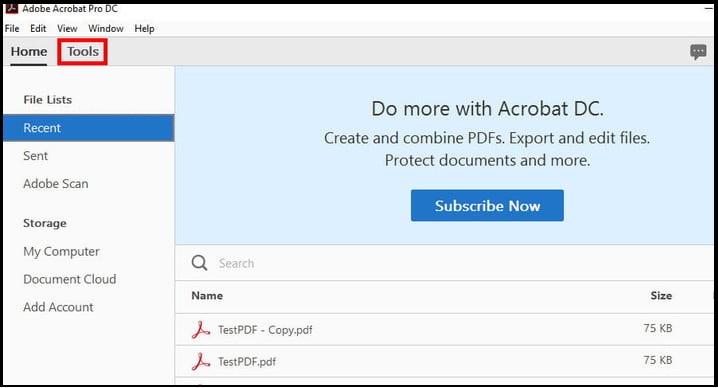Minimize the Acrobat window
The height and width of the screenshot is (388, 718).
tap(708, 9)
